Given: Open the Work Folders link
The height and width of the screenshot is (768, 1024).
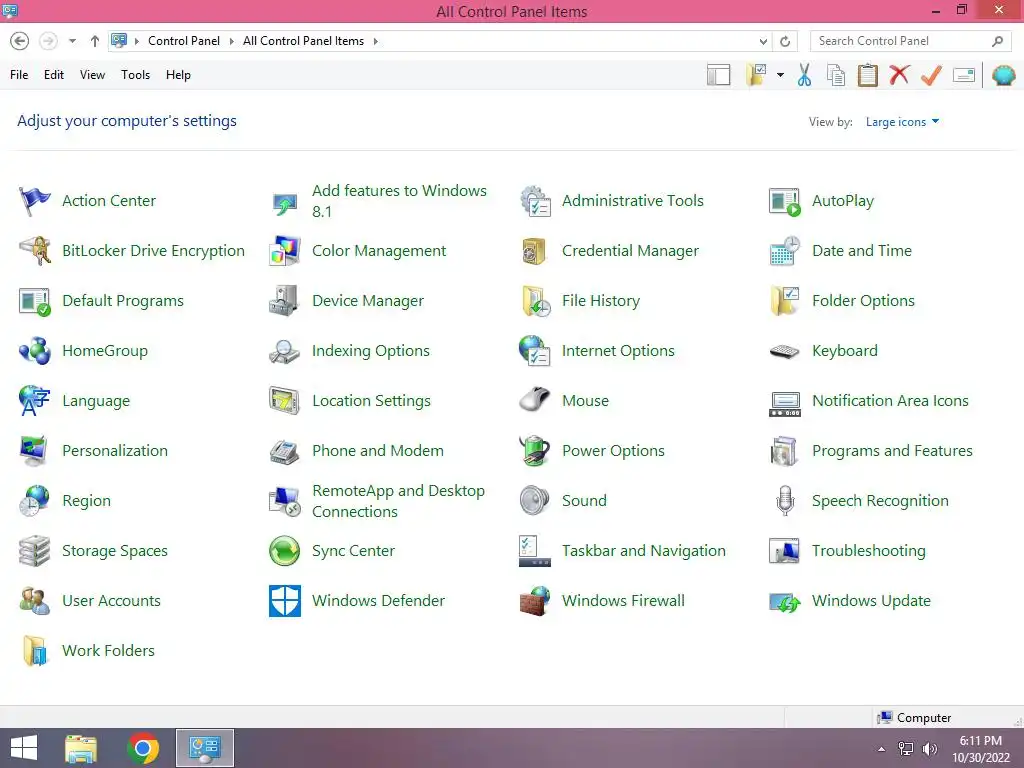Looking at the screenshot, I should 108,651.
